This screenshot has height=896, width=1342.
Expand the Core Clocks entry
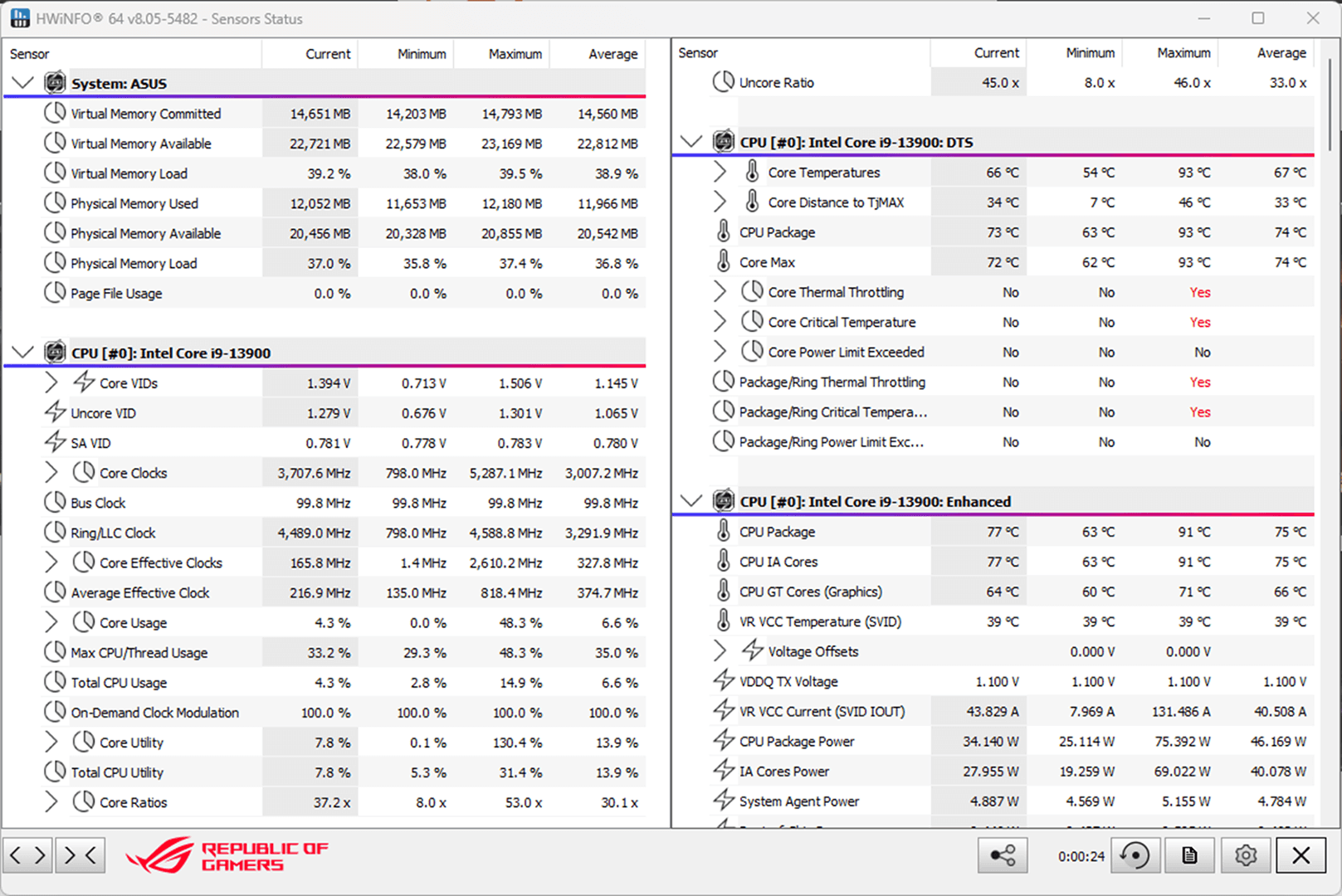tap(51, 472)
